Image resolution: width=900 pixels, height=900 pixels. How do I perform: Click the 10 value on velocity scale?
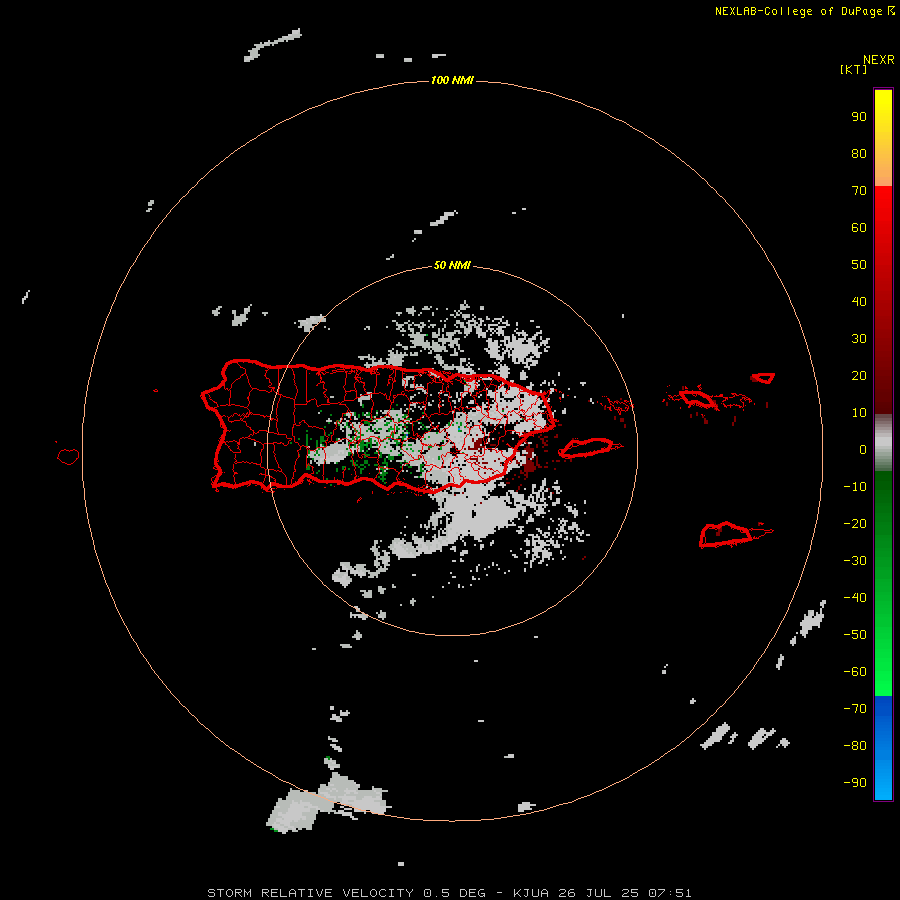click(x=859, y=413)
